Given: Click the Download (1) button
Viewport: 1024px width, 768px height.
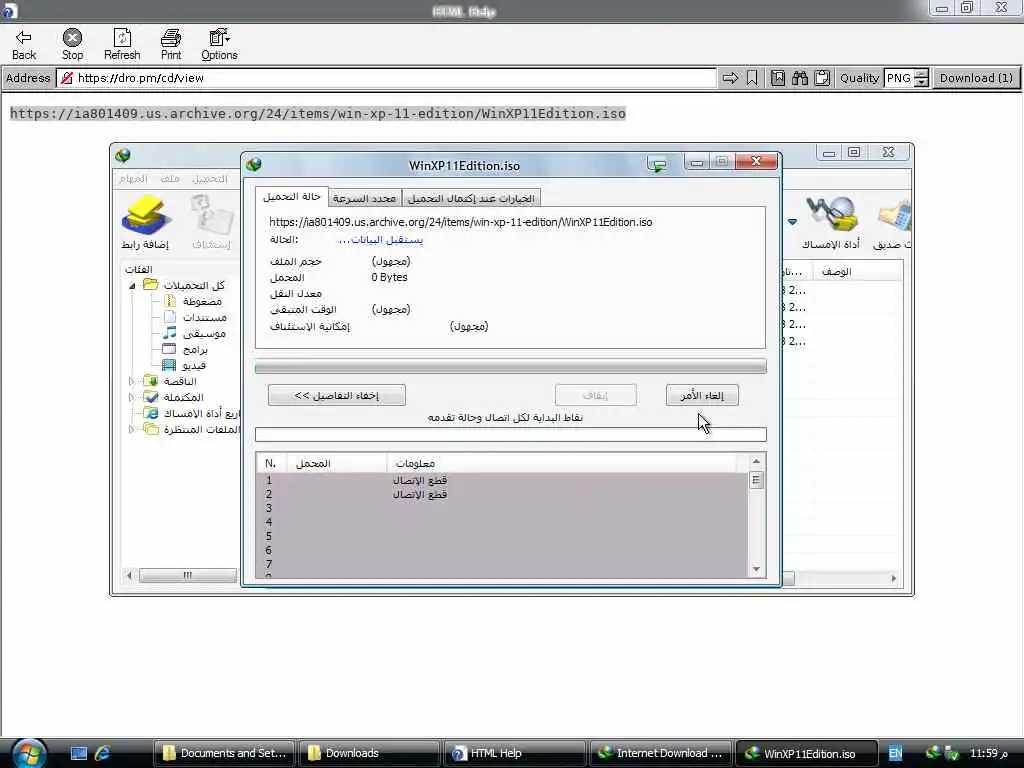Looking at the screenshot, I should point(976,78).
